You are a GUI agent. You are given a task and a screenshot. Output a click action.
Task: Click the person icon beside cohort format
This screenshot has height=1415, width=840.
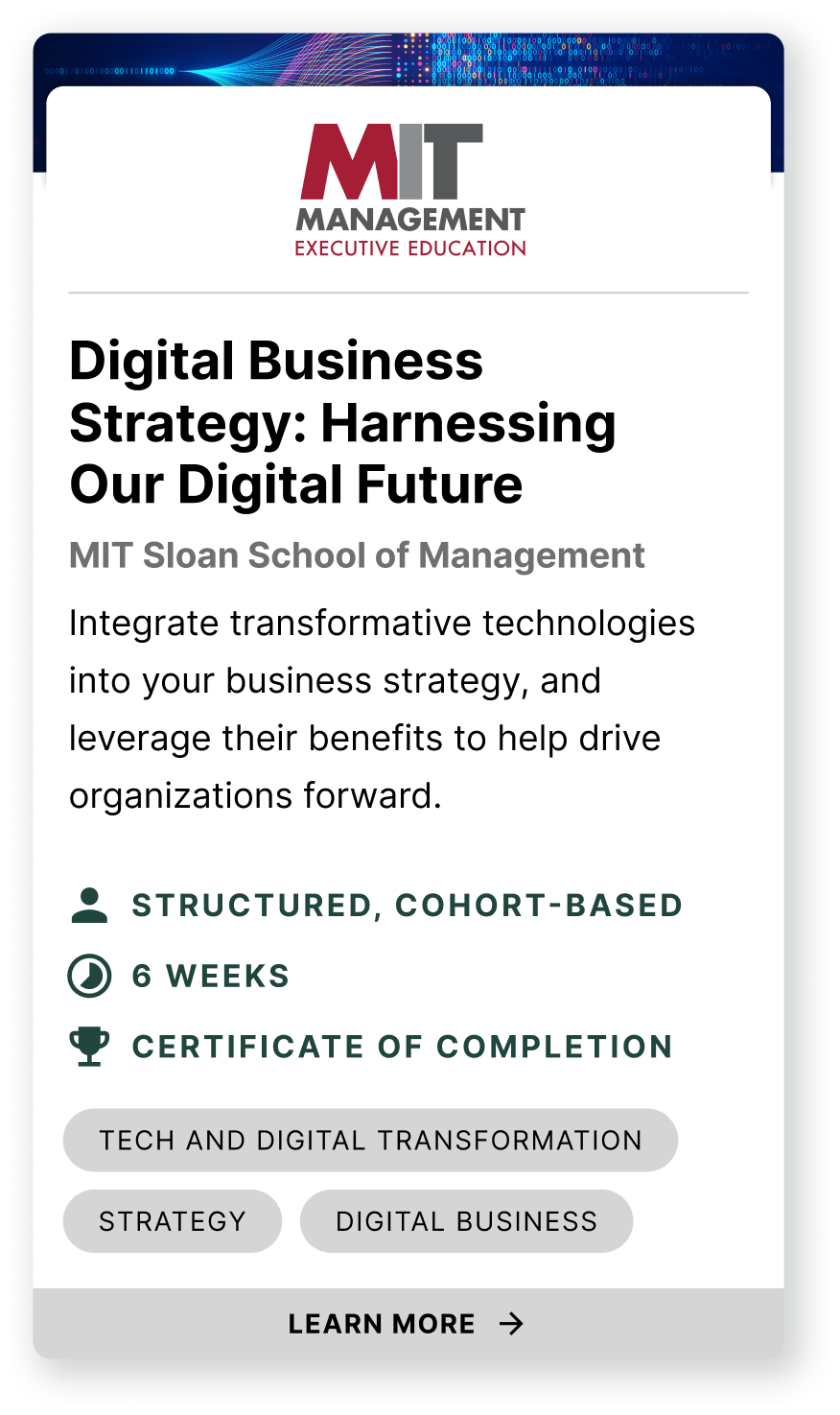(x=89, y=906)
